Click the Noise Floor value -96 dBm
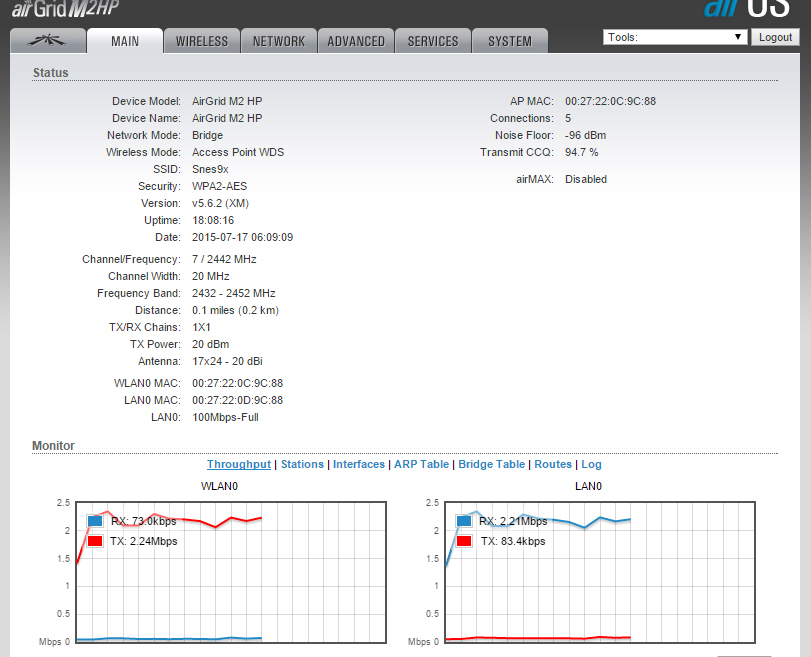Viewport: 811px width, 657px height. [585, 135]
